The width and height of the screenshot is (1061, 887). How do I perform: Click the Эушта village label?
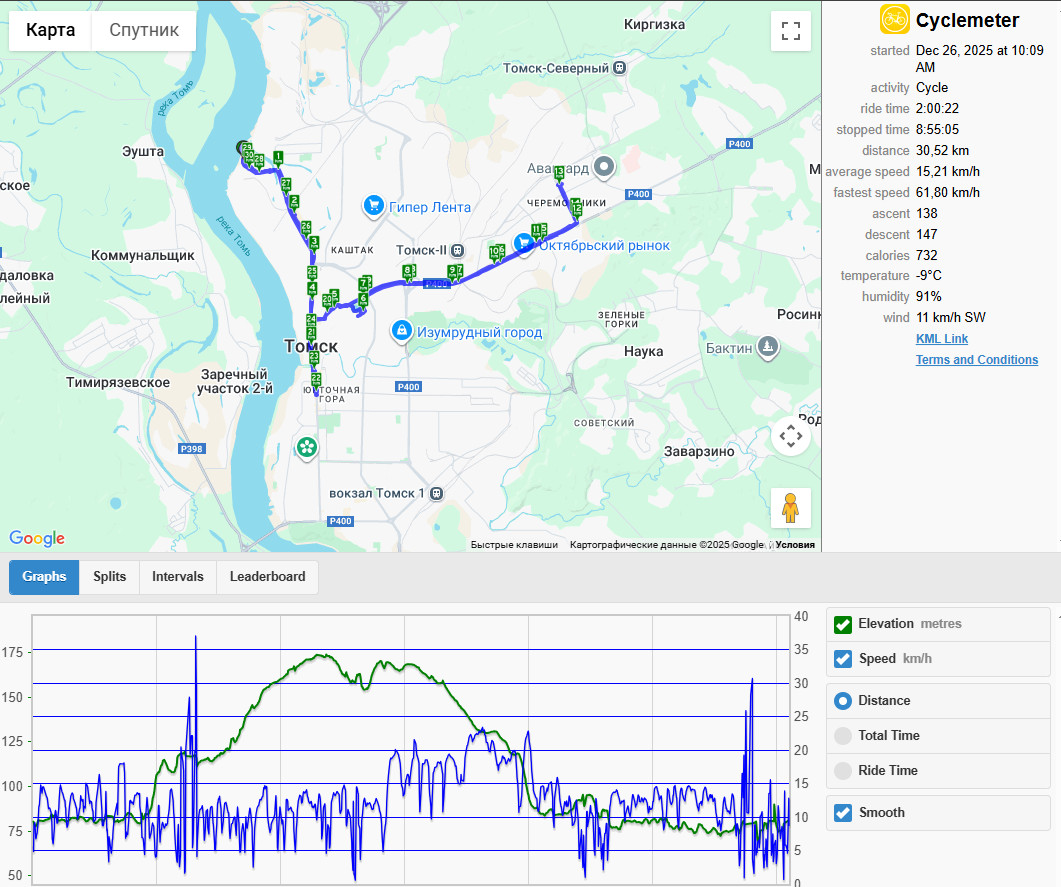(143, 151)
